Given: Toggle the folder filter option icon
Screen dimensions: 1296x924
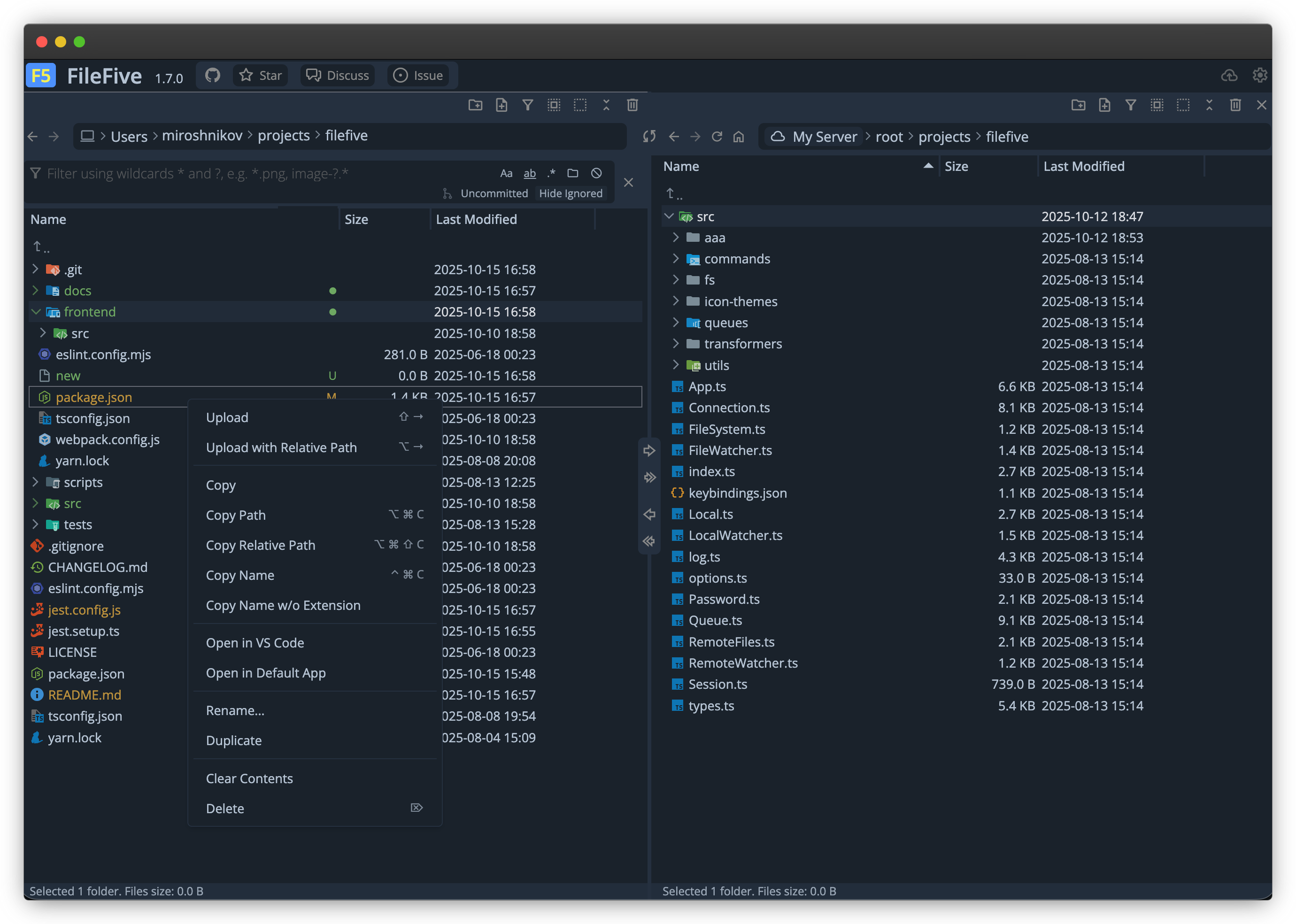Looking at the screenshot, I should click(x=572, y=174).
